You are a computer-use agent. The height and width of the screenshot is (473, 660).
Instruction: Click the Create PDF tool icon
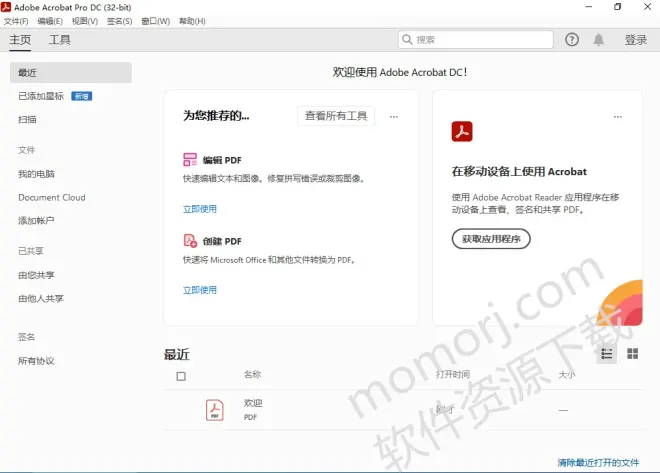tap(190, 241)
